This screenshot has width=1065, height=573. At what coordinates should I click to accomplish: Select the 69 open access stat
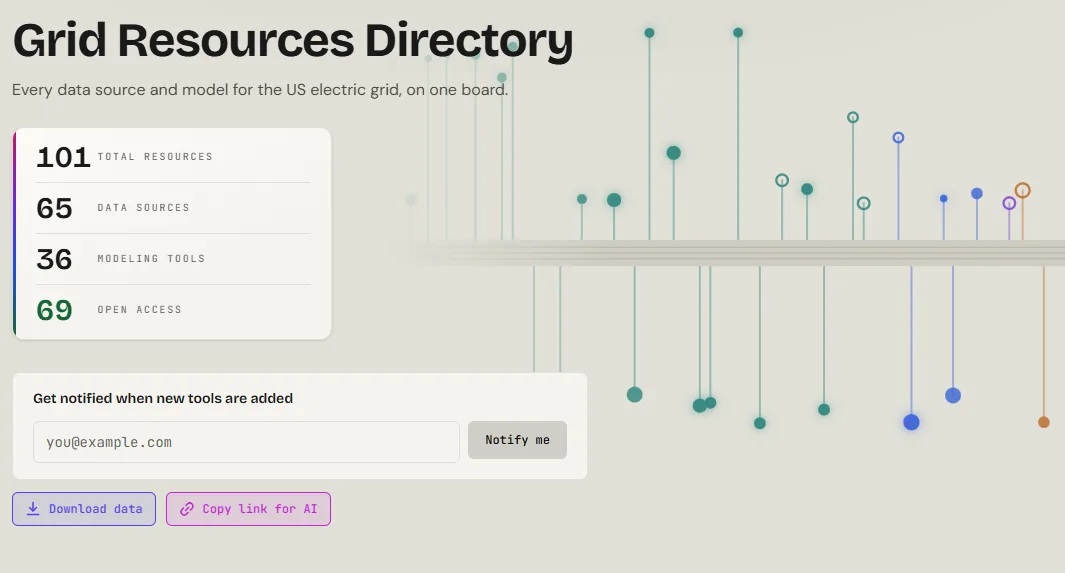click(x=173, y=310)
